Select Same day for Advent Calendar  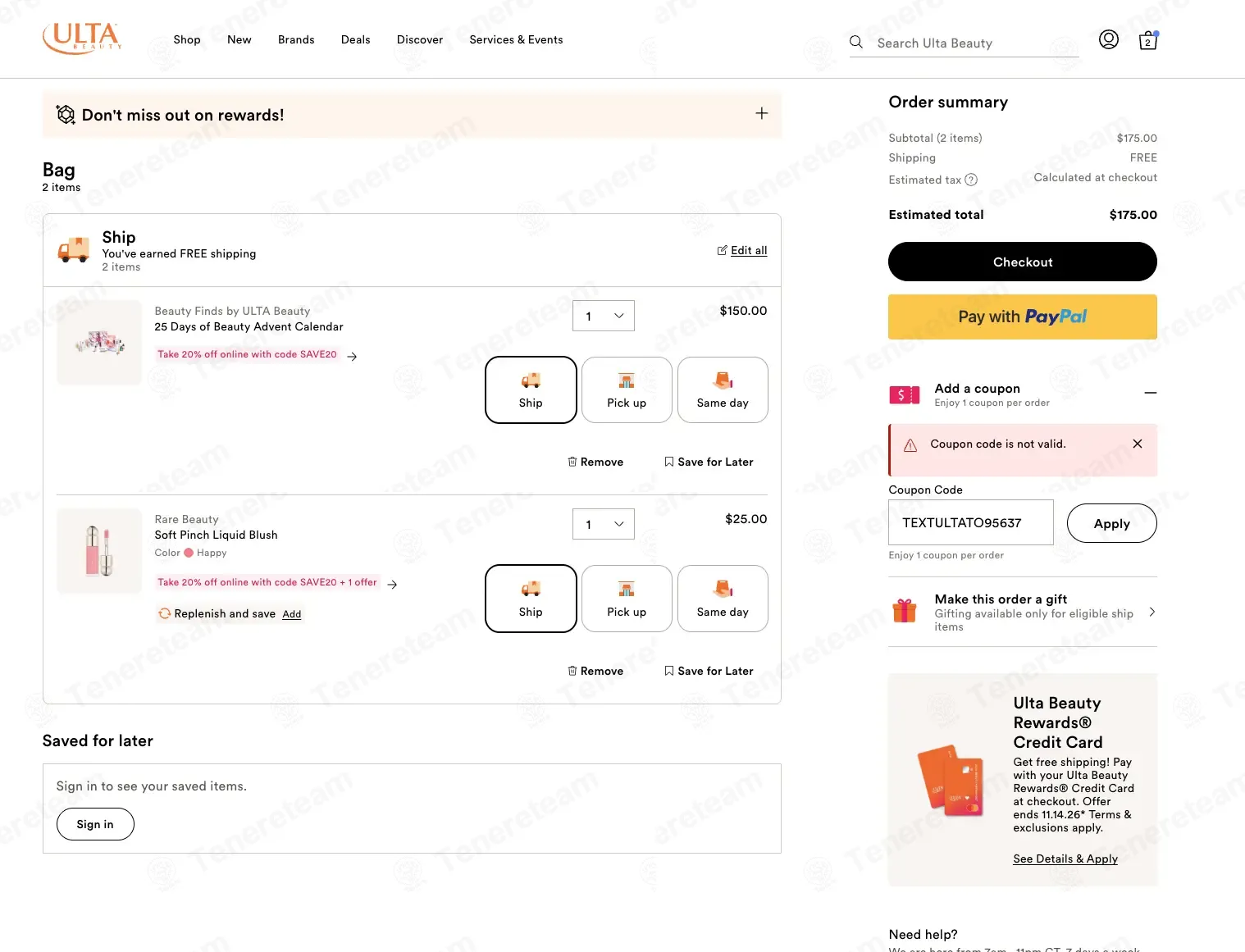723,389
